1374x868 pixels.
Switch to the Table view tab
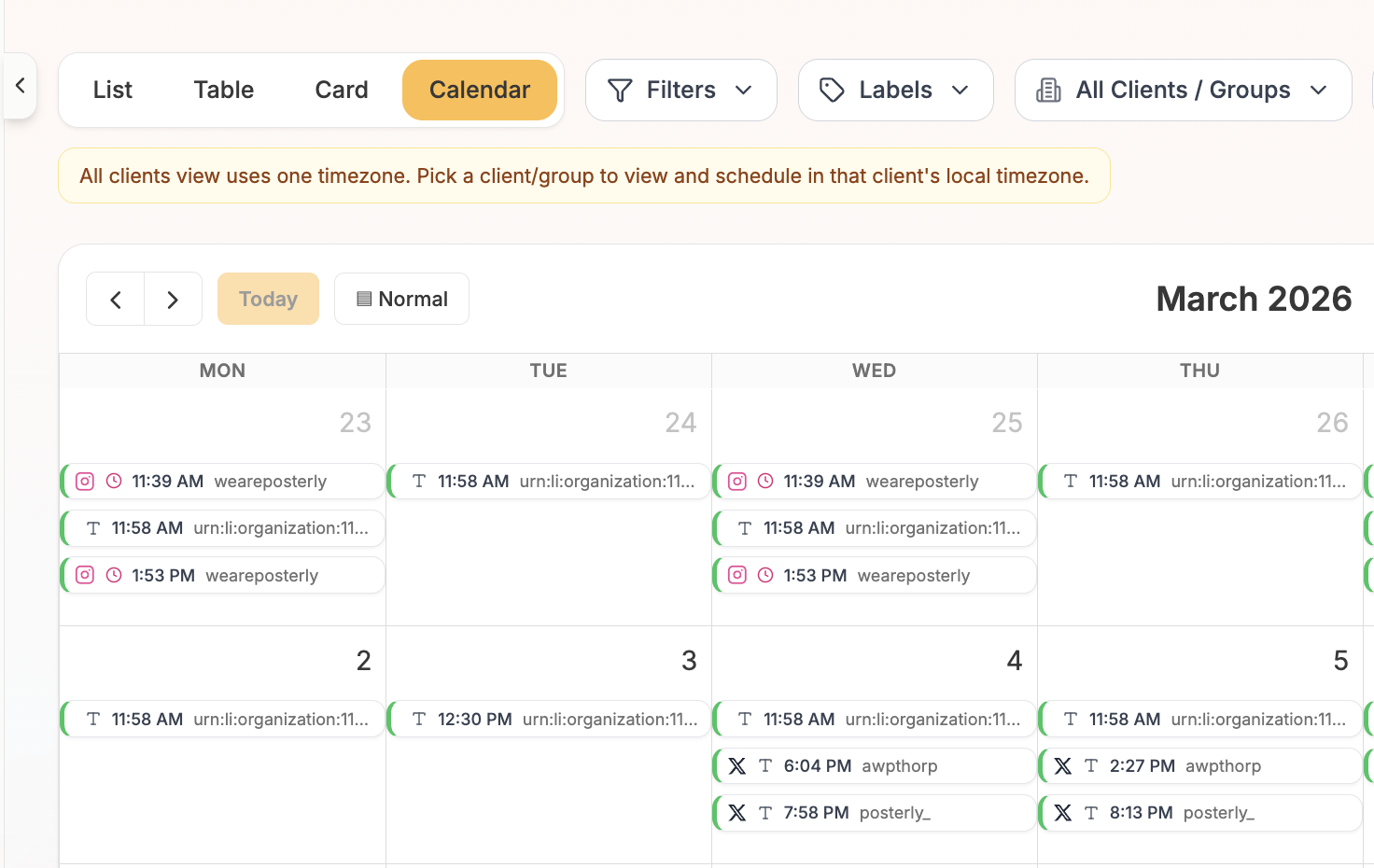223,90
